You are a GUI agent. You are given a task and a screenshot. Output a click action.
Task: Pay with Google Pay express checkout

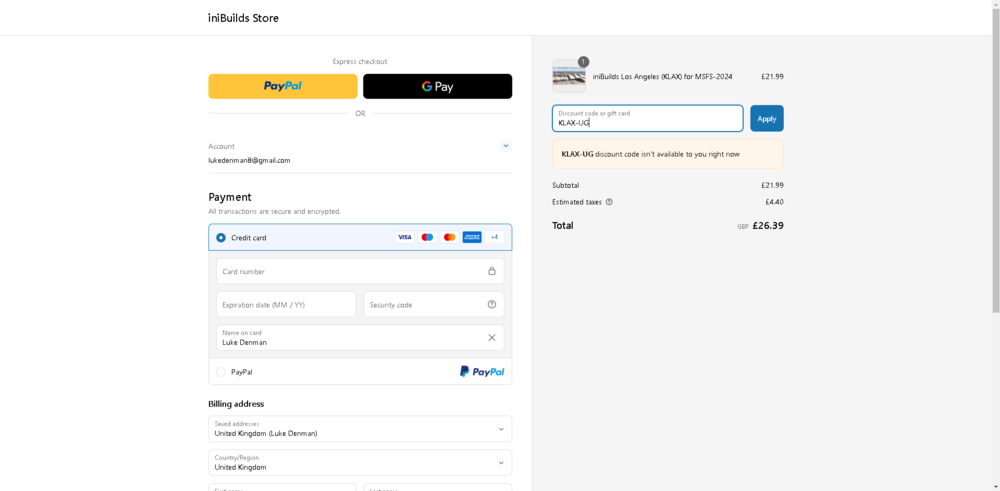point(437,86)
